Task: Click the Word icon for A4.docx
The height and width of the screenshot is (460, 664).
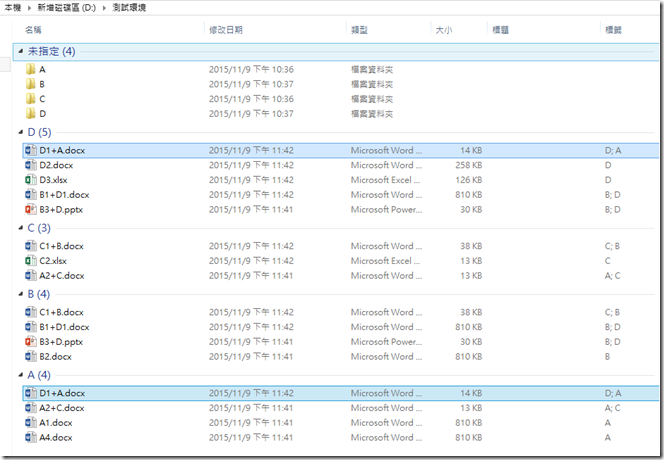Action: (29, 438)
